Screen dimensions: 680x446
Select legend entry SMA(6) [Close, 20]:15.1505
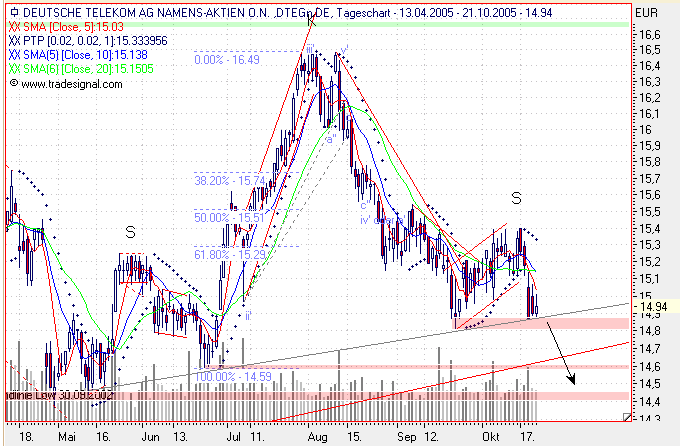pos(81,69)
